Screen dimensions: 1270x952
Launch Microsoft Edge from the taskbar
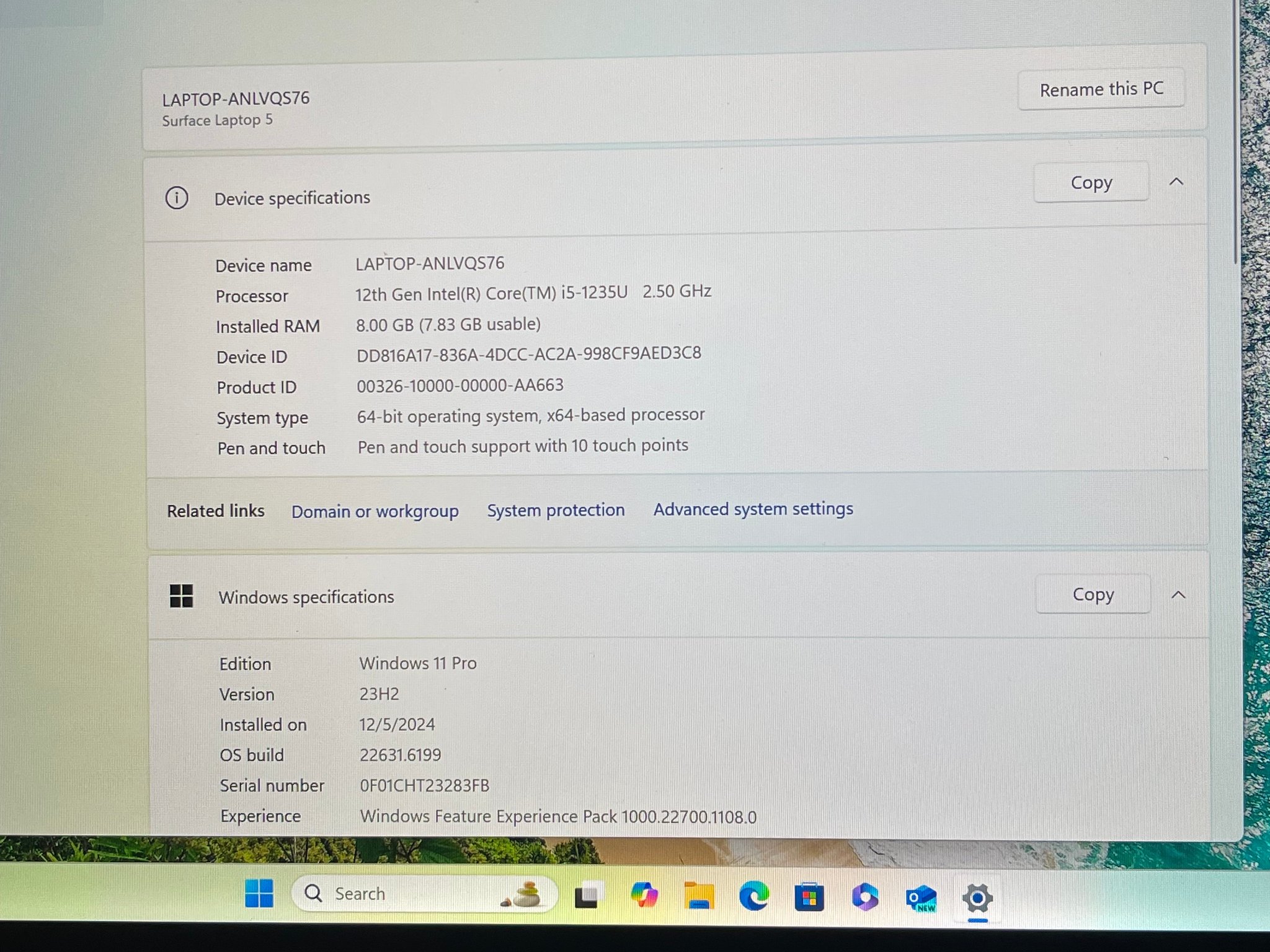pyautogui.click(x=753, y=896)
